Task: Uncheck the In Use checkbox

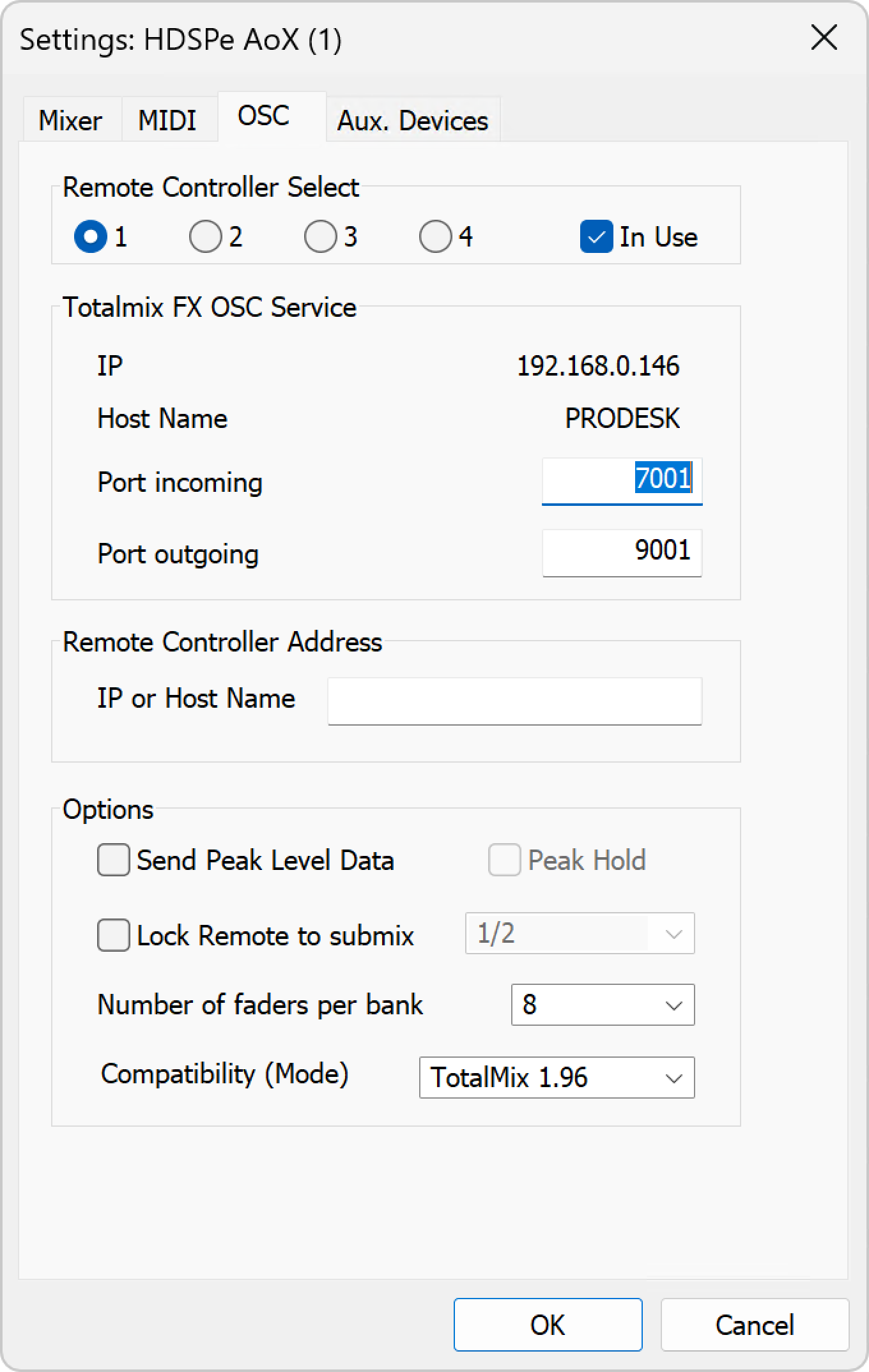Action: tap(596, 237)
